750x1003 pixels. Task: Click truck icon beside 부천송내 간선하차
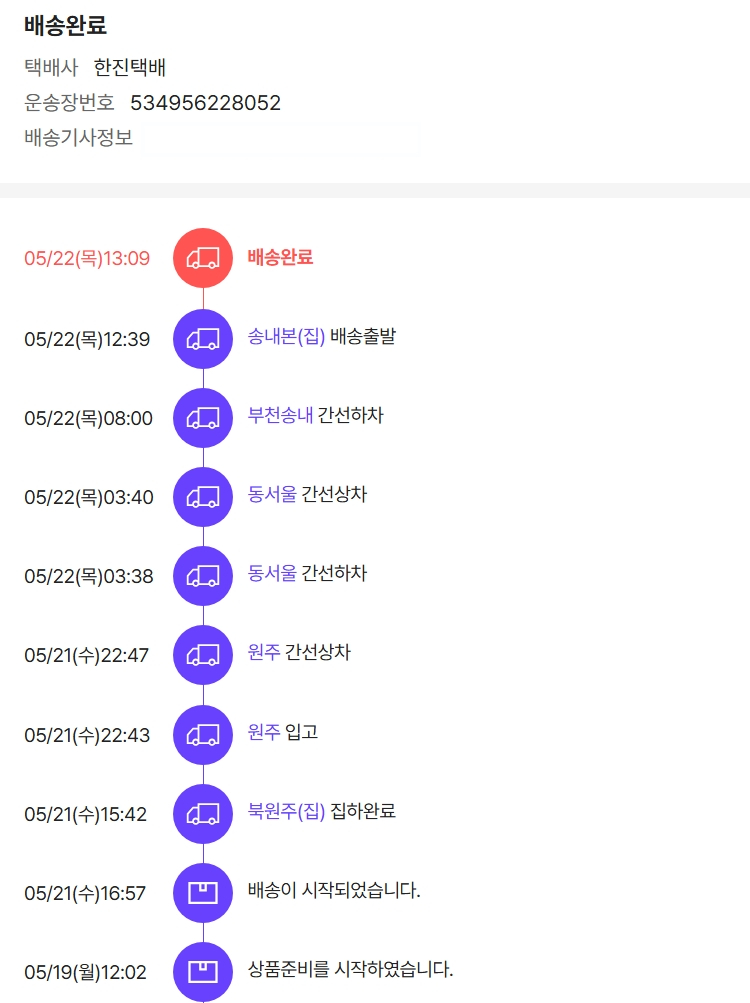tap(203, 417)
